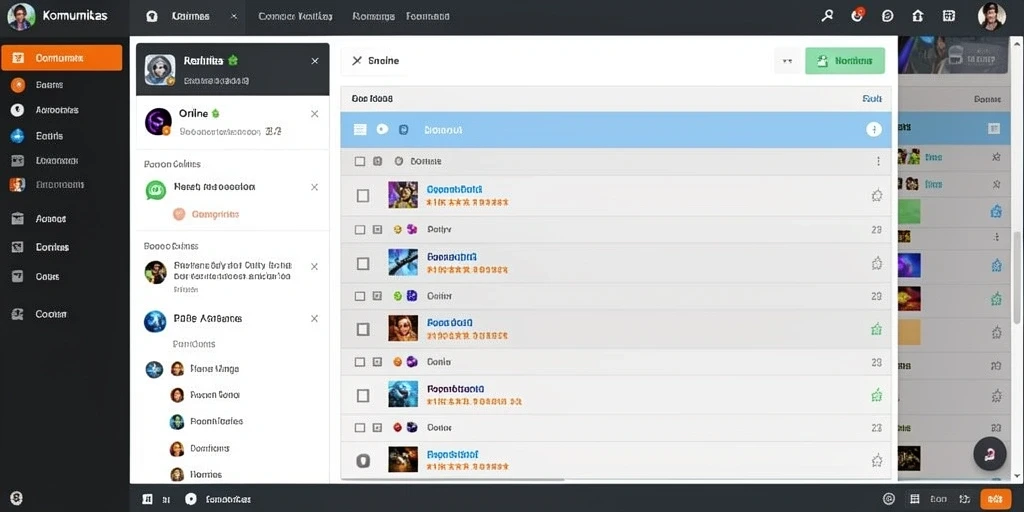The width and height of the screenshot is (1024, 512).
Task: Select the orange highlighted Comumitas sidebar item
Action: pyautogui.click(x=61, y=57)
